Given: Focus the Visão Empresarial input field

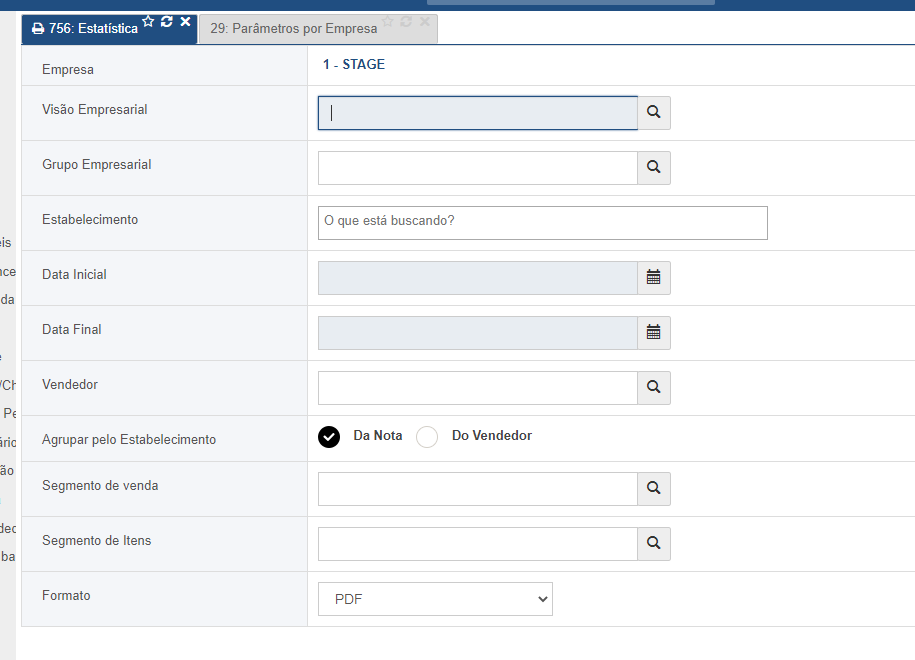Looking at the screenshot, I should [478, 113].
